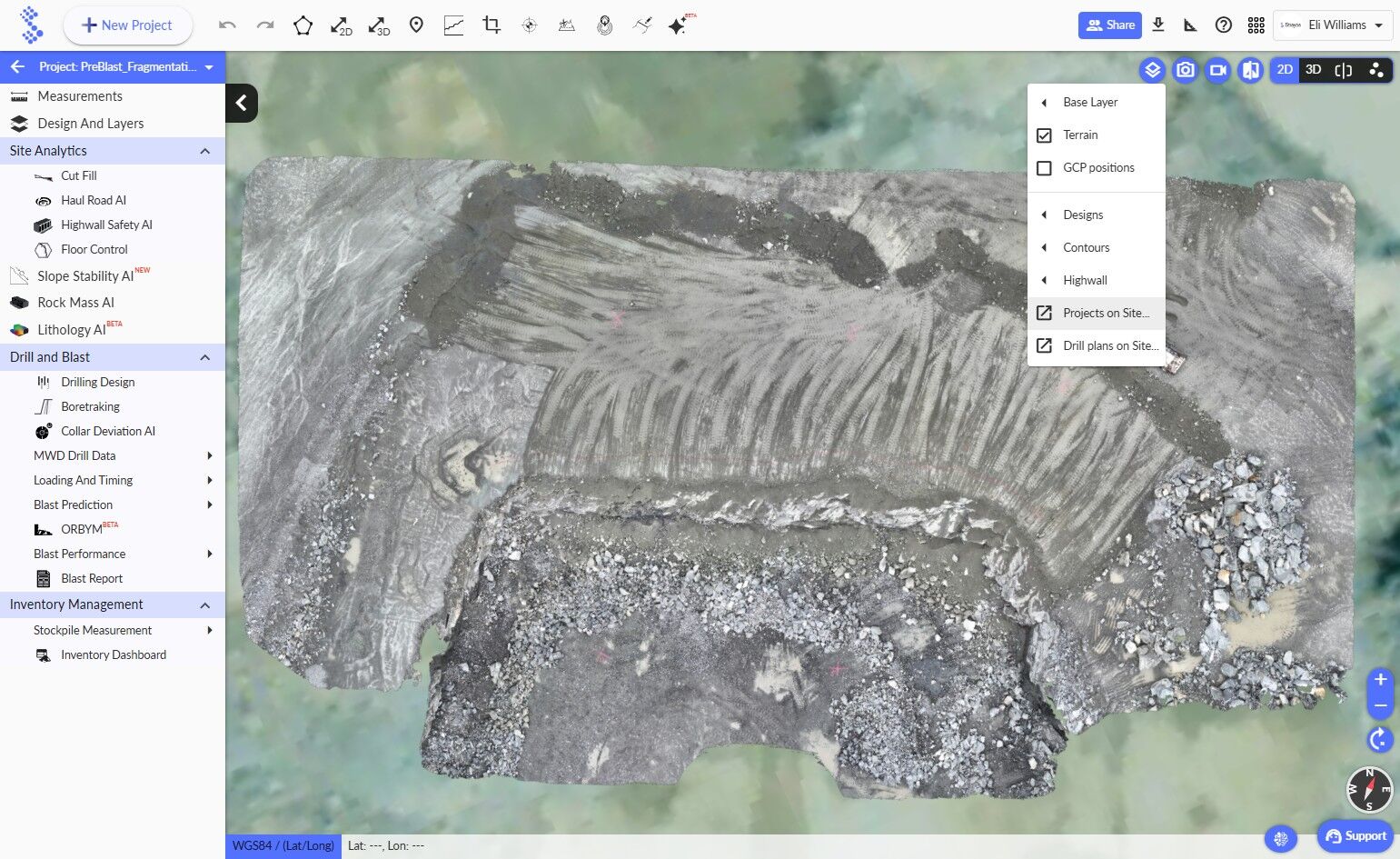1400x859 pixels.
Task: Open the Eli Williams account dropdown
Action: coord(1333,25)
